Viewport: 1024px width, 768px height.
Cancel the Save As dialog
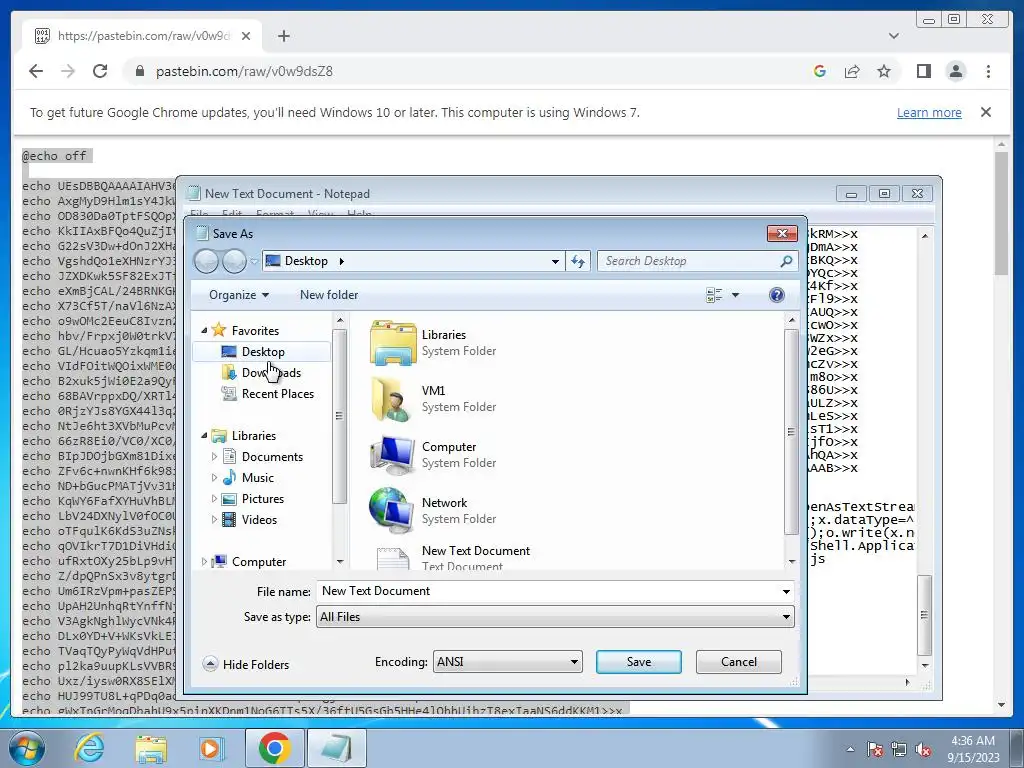(x=739, y=662)
